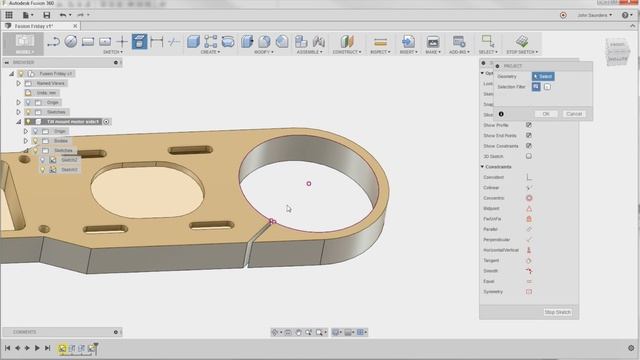
Task: Select the Circle sketch tool icon
Action: click(x=71, y=42)
